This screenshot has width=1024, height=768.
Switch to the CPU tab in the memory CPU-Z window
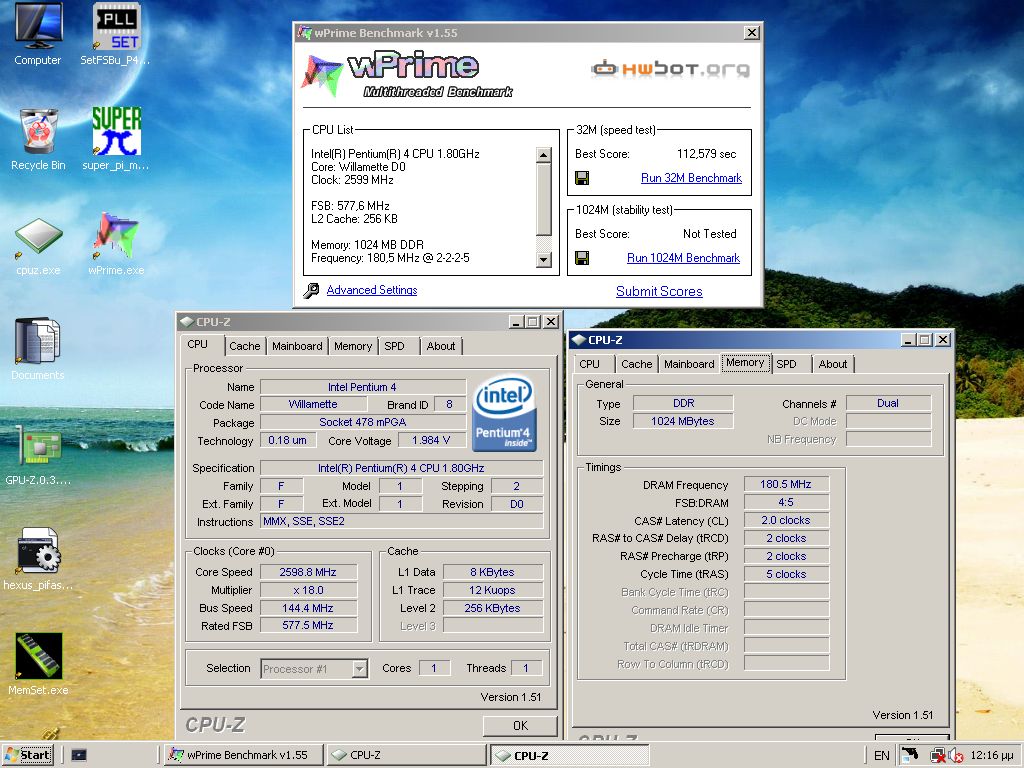(x=589, y=364)
